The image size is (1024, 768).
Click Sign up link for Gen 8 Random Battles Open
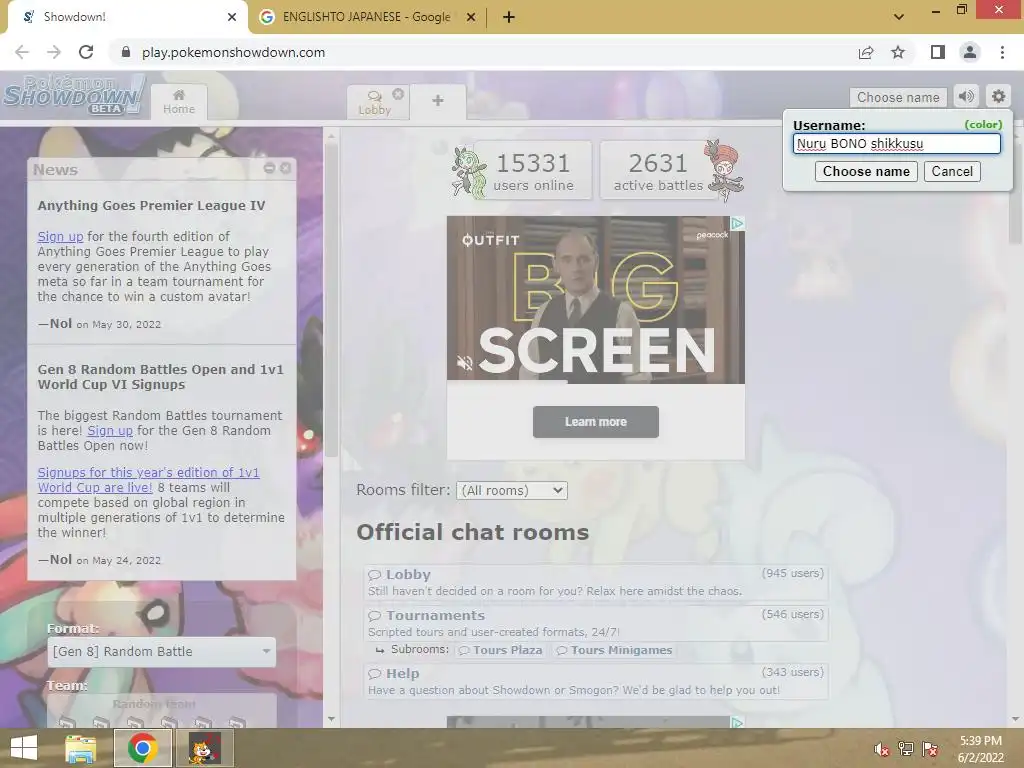(x=110, y=430)
